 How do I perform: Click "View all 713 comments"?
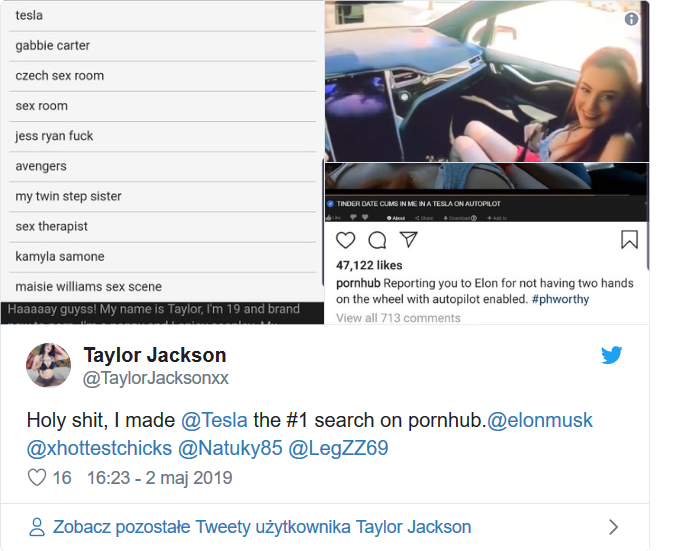pyautogui.click(x=398, y=318)
